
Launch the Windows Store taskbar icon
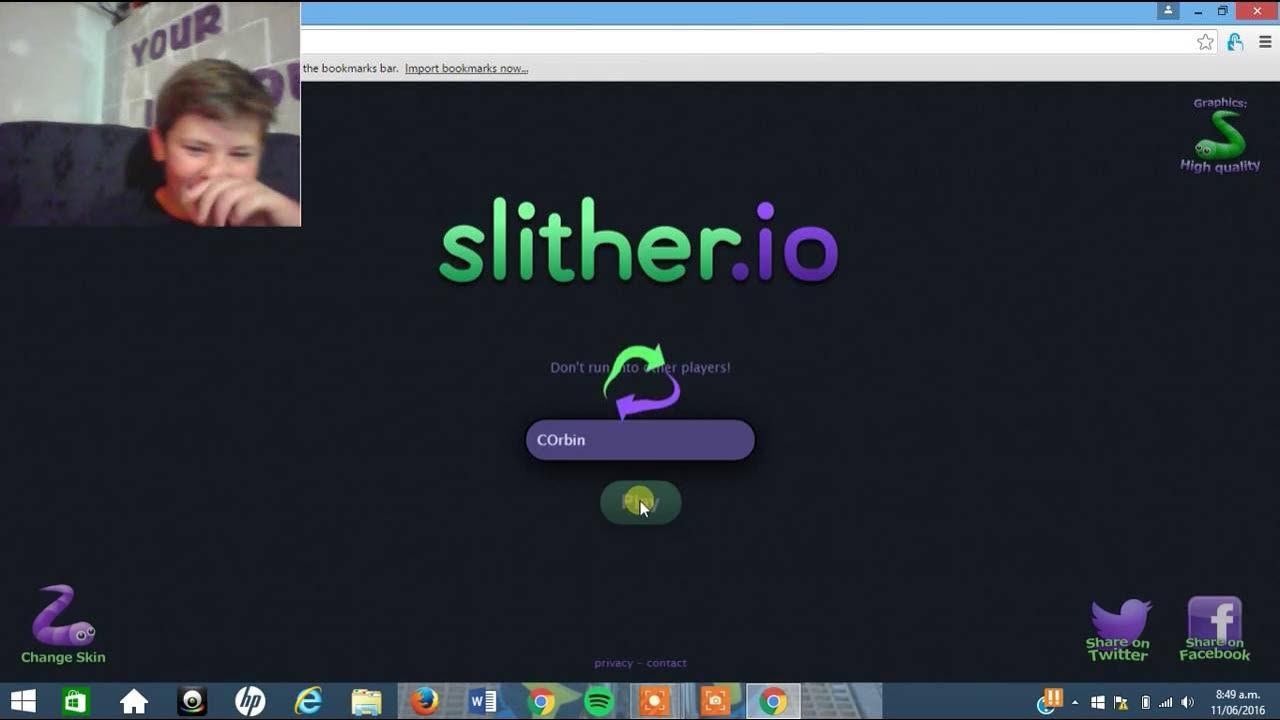pyautogui.click(x=75, y=702)
